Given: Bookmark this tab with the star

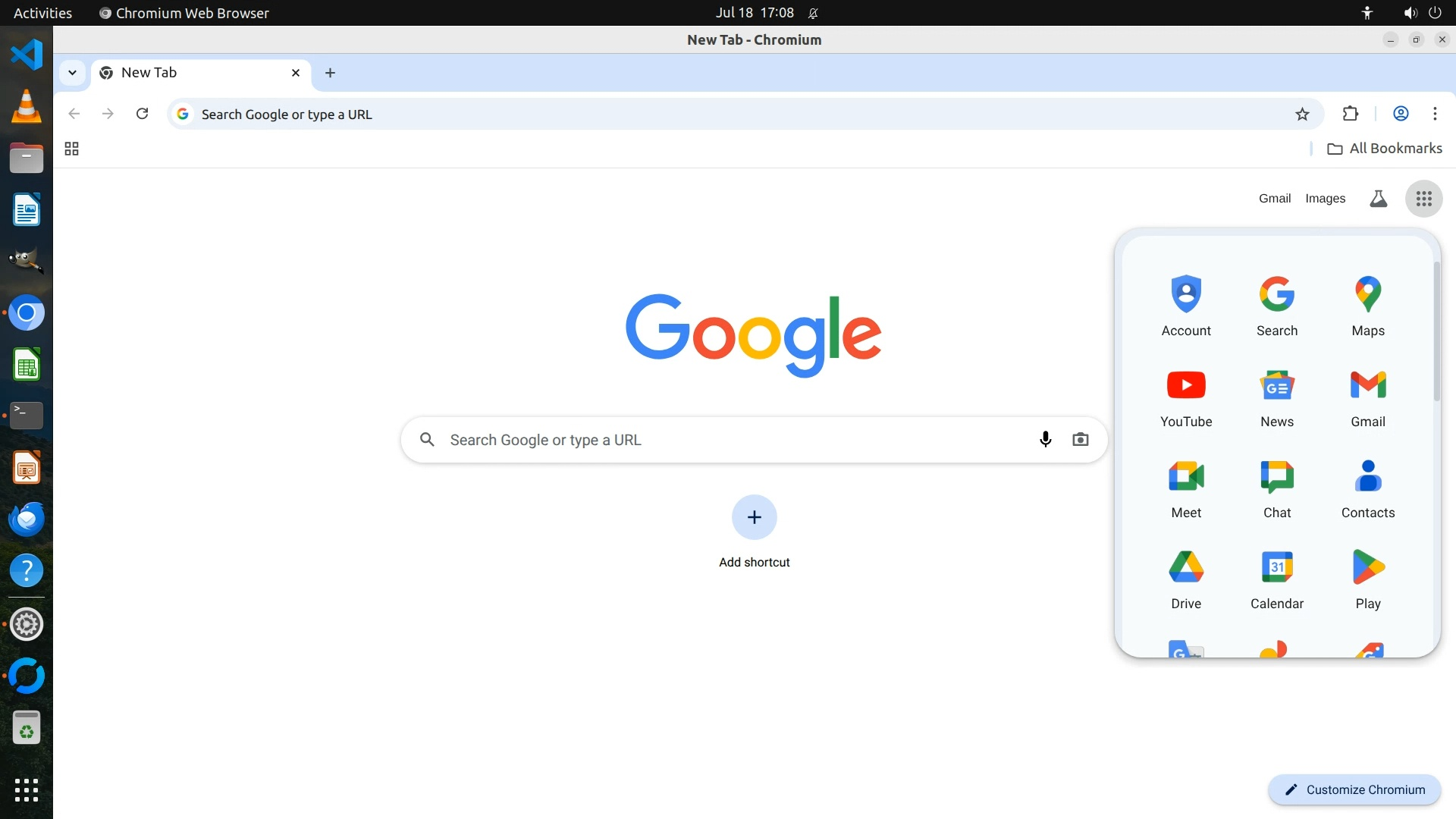Looking at the screenshot, I should [1302, 114].
